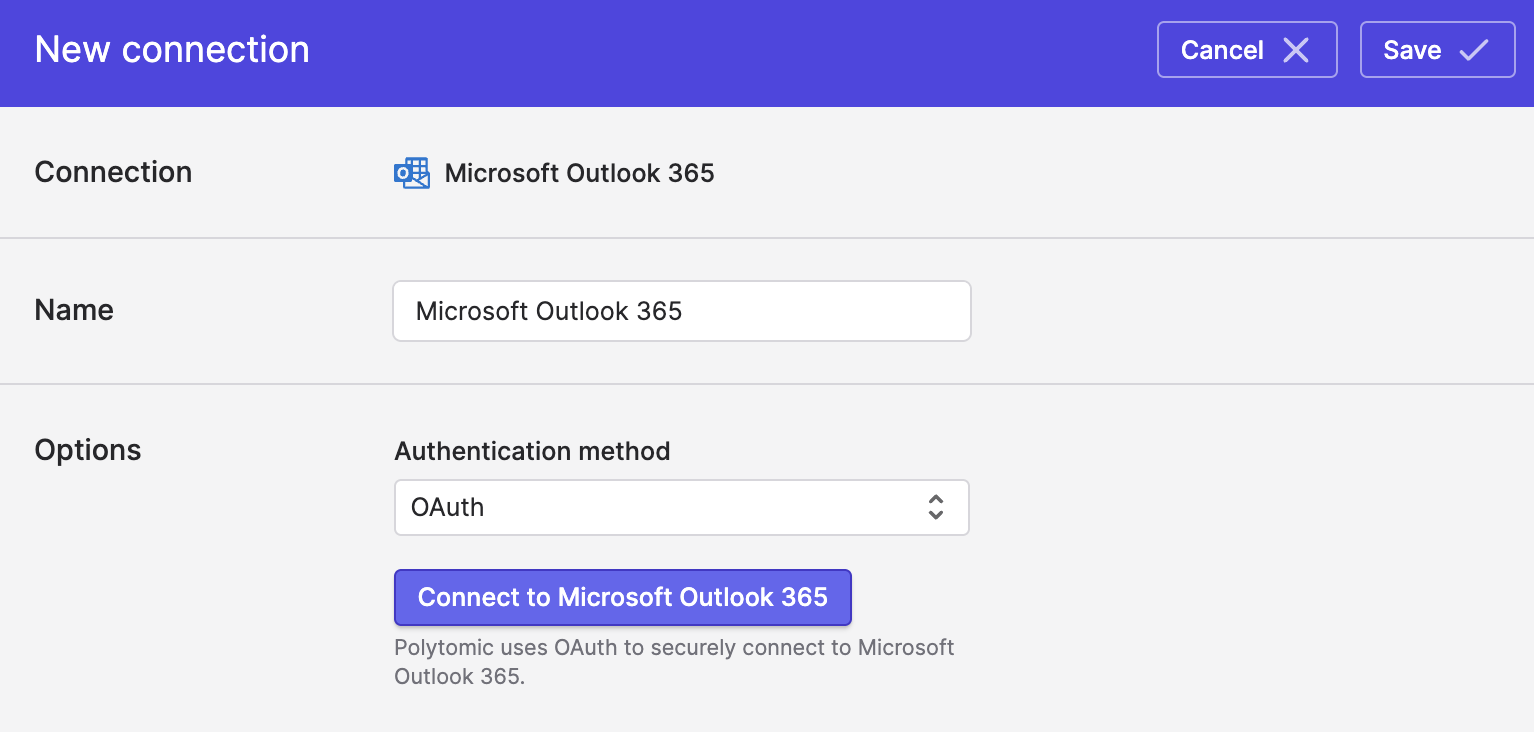Viewport: 1534px width, 732px height.
Task: Click the checkmark icon in Save button
Action: (1474, 50)
